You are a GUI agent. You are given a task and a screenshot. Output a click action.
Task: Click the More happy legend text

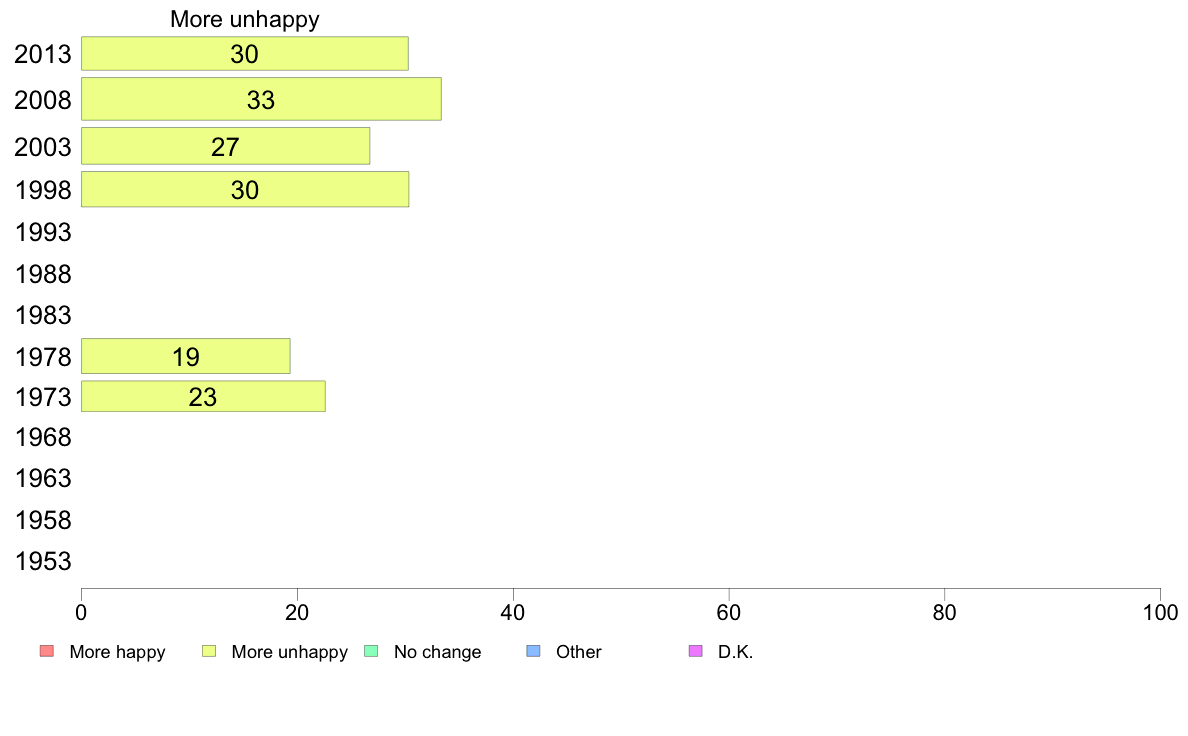tap(117, 652)
